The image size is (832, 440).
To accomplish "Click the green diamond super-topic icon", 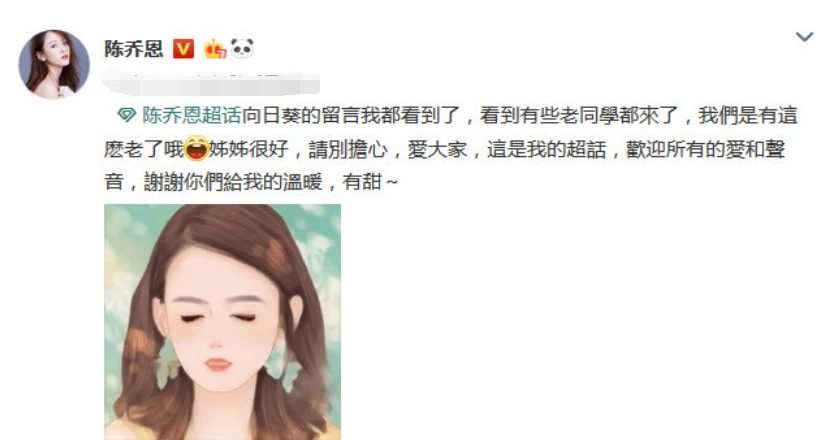I will pos(126,115).
